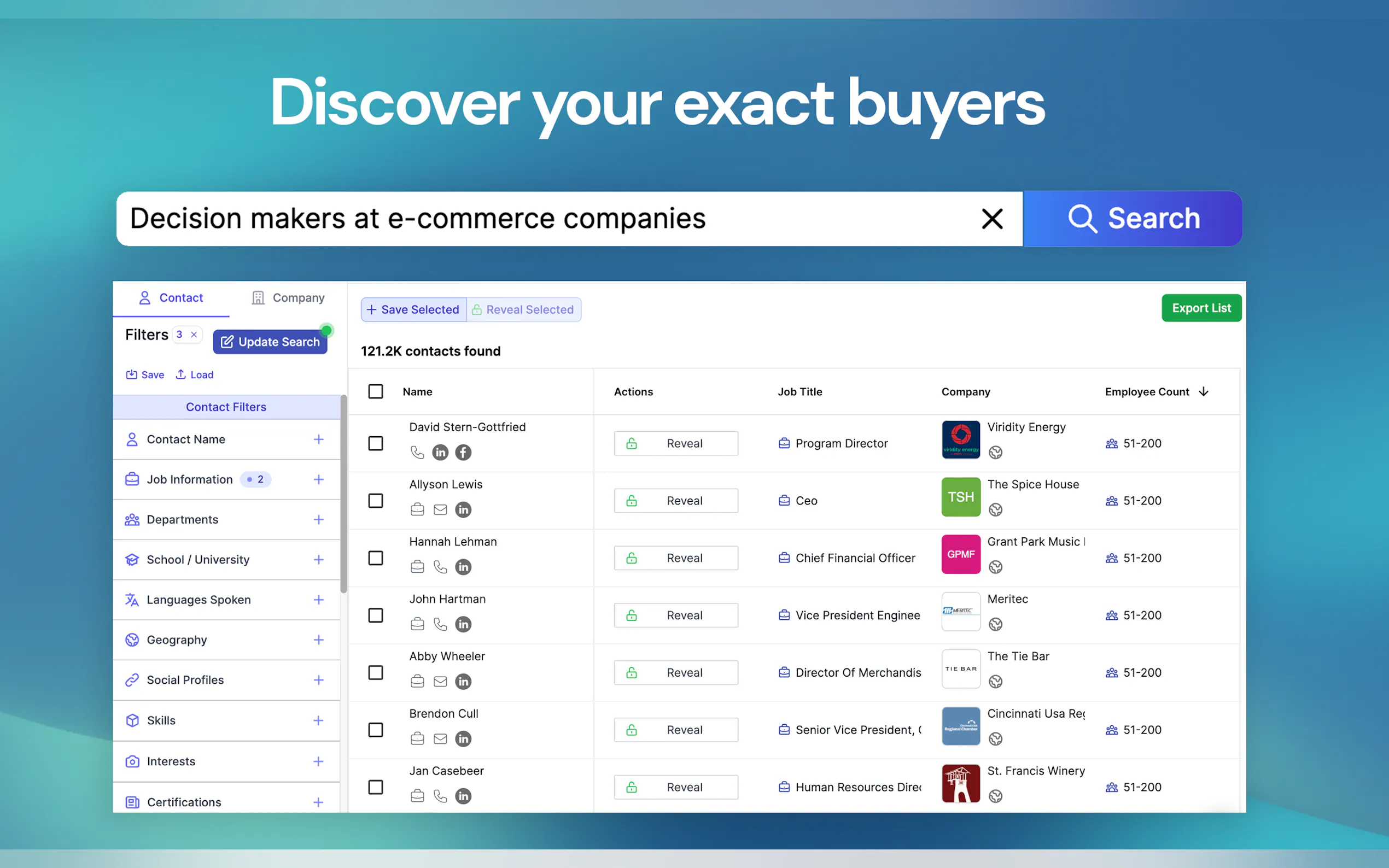This screenshot has width=1389, height=868.
Task: Select the Contact tab
Action: click(171, 298)
